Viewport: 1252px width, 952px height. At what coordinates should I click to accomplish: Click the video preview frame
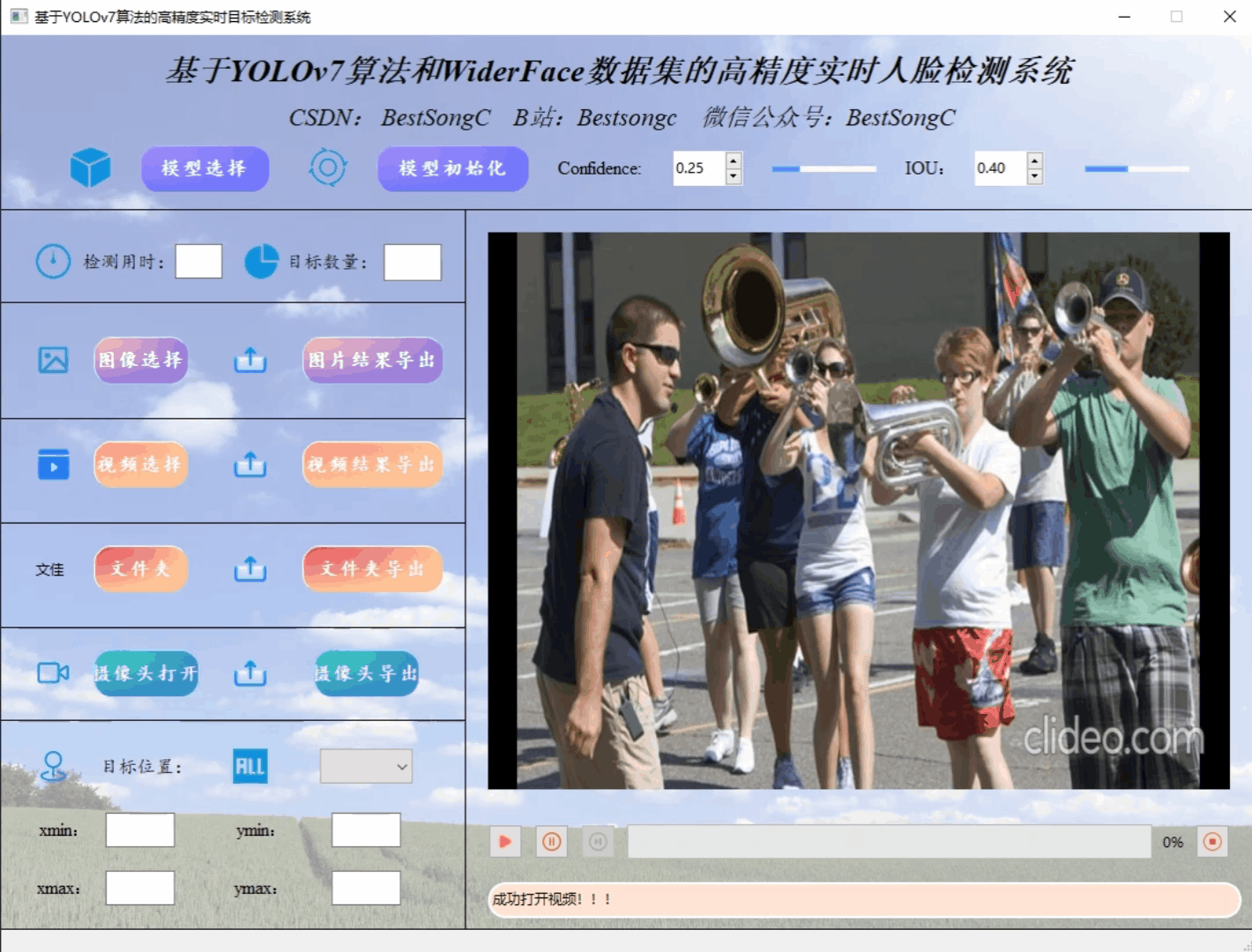pos(859,510)
